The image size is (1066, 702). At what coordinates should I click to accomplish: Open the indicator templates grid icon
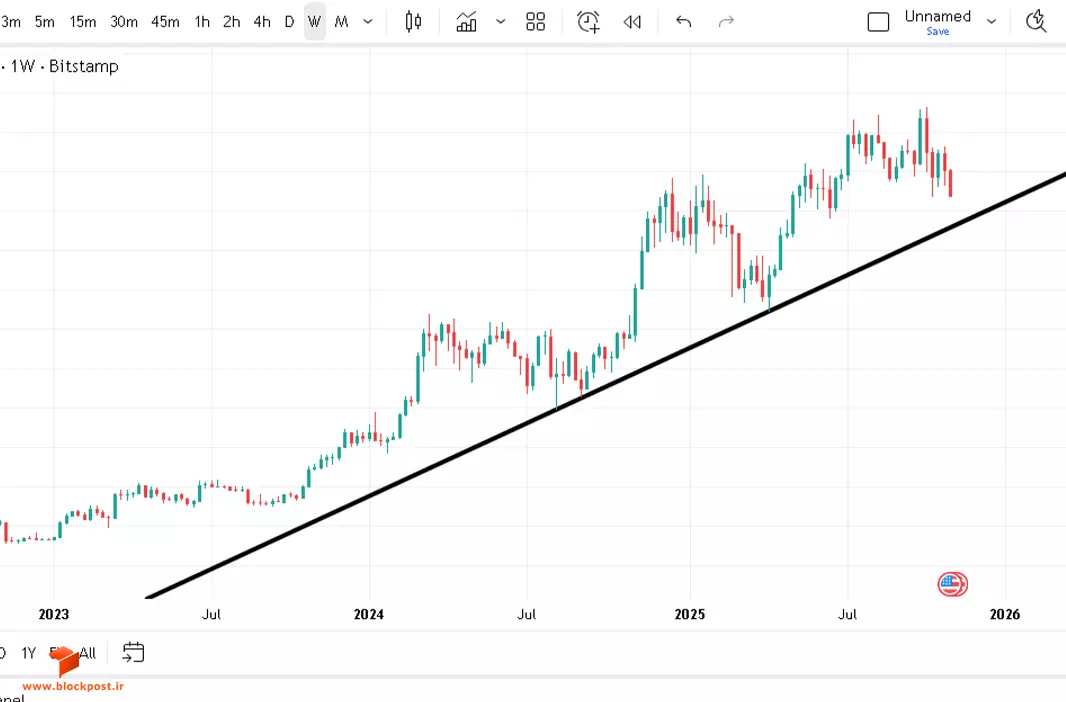(536, 22)
